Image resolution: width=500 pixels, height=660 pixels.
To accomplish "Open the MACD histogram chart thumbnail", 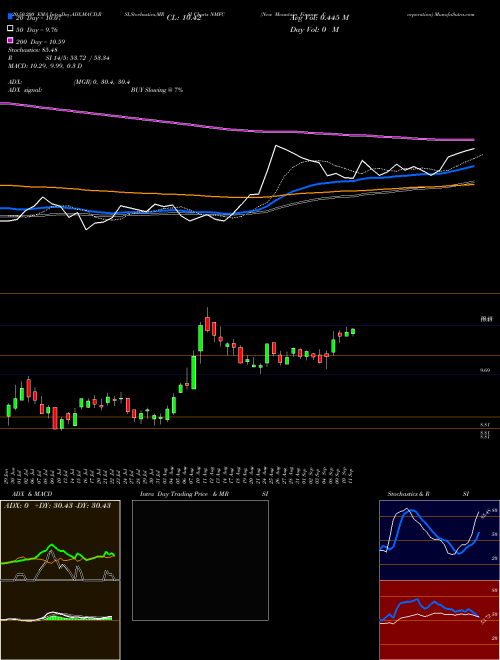I will point(60,620).
